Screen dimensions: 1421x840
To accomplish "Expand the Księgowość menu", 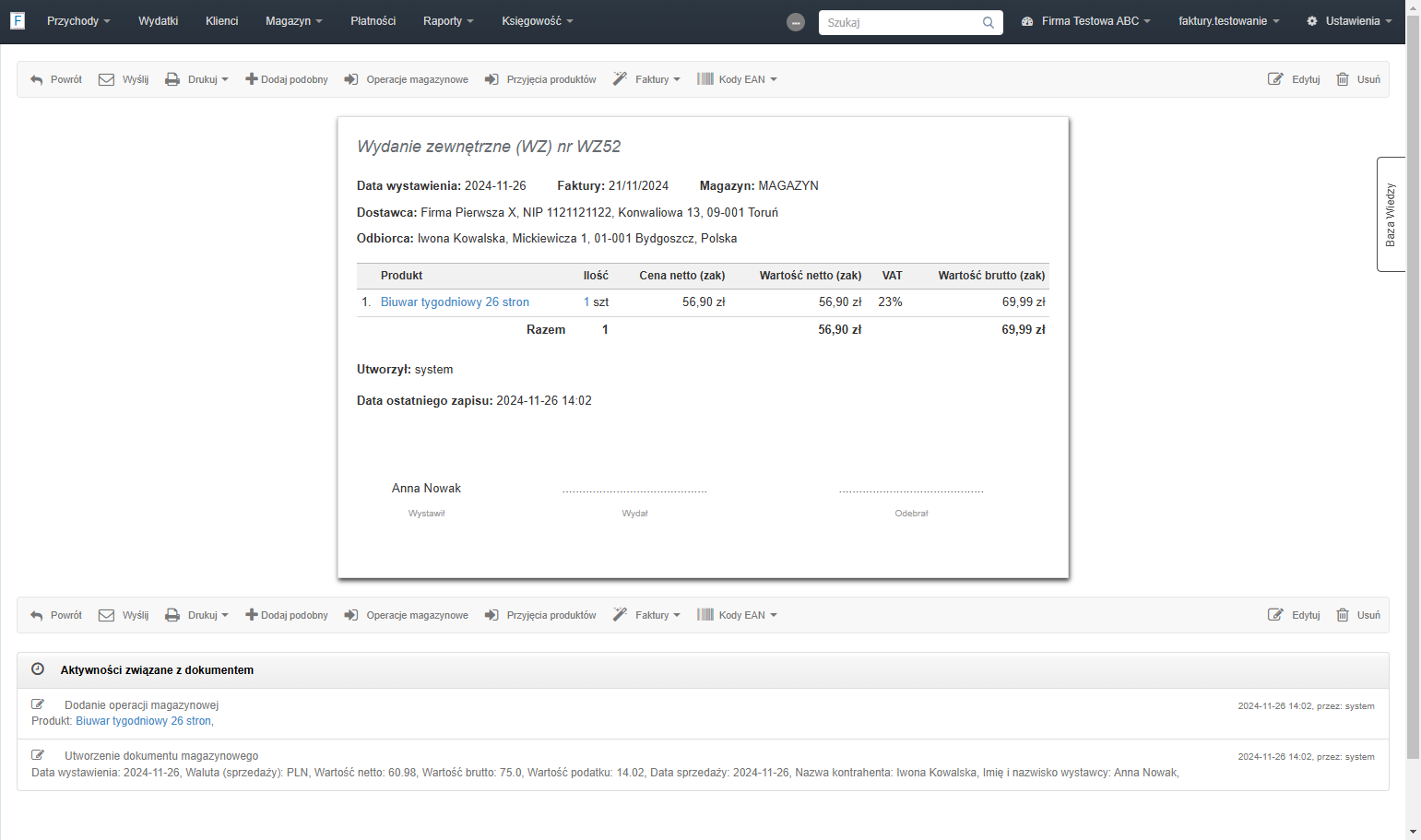I will pos(538,21).
